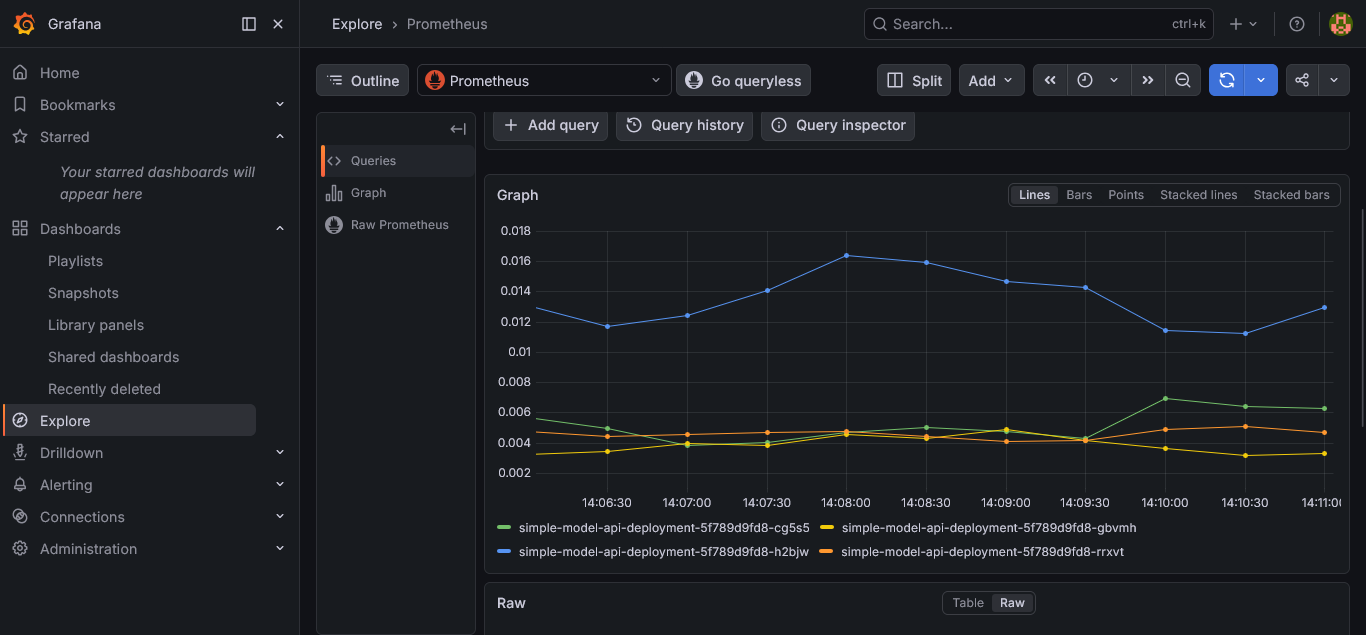Open the Add dropdown menu

point(991,81)
